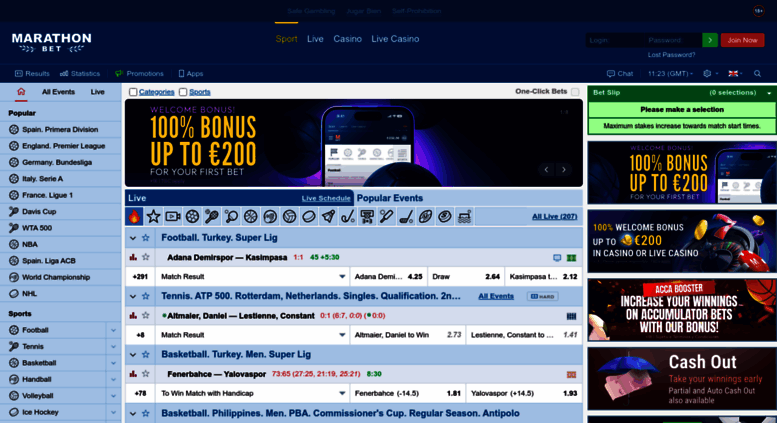Select All Events in sidebar
The height and width of the screenshot is (423, 777).
click(58, 92)
